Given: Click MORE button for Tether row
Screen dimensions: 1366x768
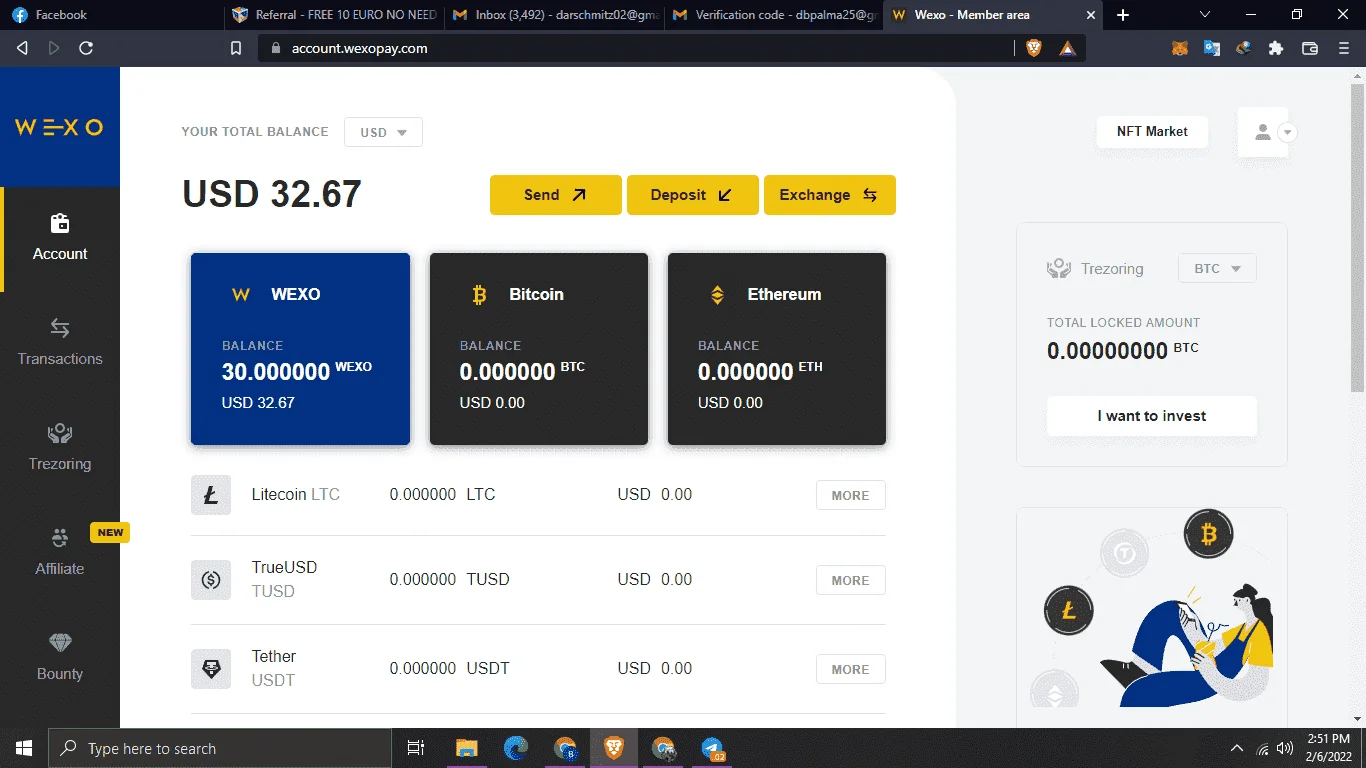Looking at the screenshot, I should 851,669.
